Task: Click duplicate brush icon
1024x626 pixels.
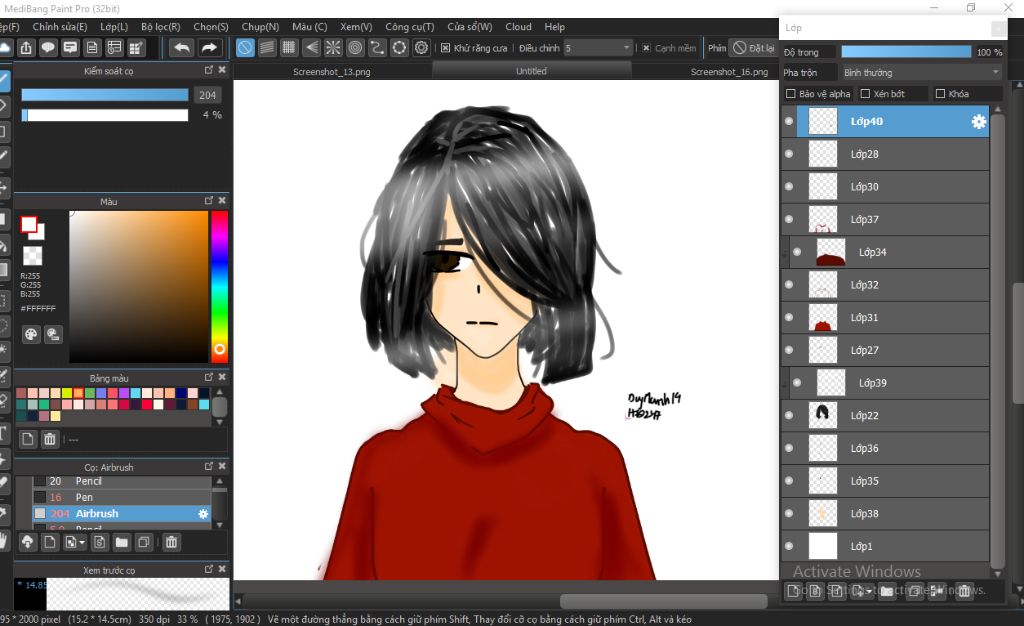Action: pyautogui.click(x=144, y=542)
